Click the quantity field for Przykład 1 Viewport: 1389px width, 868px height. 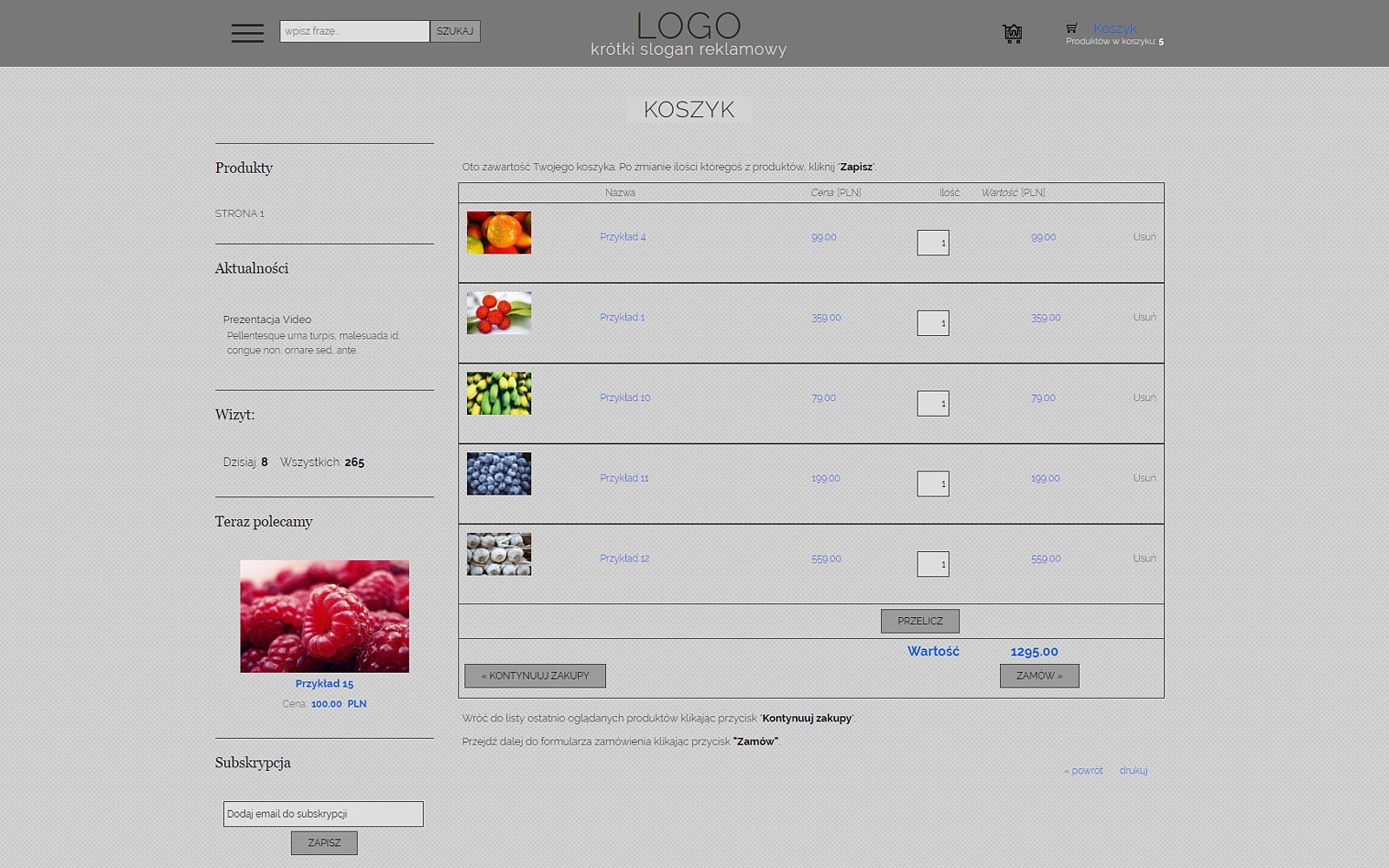click(932, 323)
